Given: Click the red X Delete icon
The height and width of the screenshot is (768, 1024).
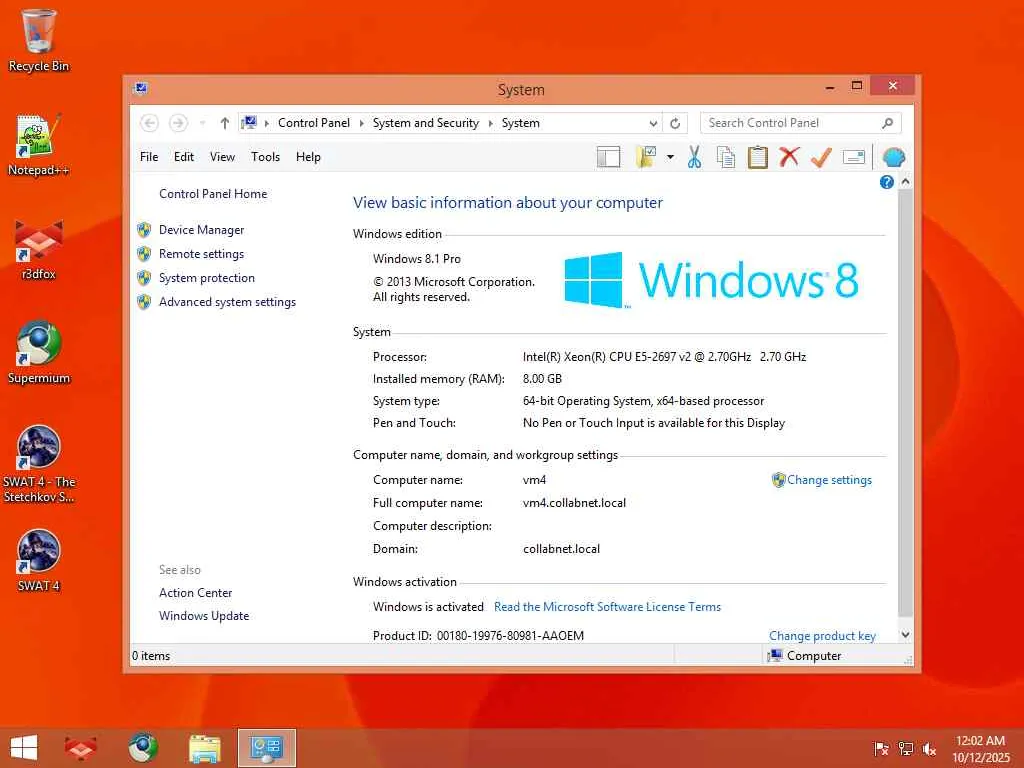Looking at the screenshot, I should [x=789, y=157].
